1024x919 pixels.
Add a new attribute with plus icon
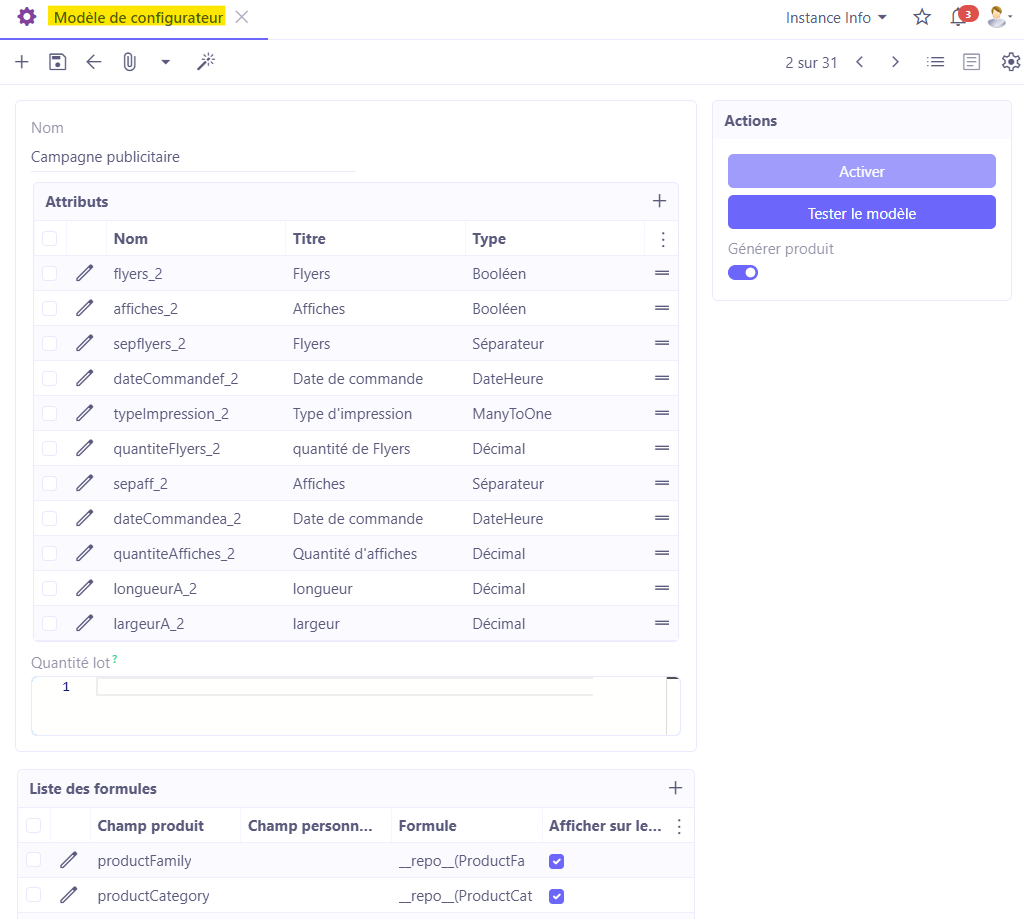(660, 201)
